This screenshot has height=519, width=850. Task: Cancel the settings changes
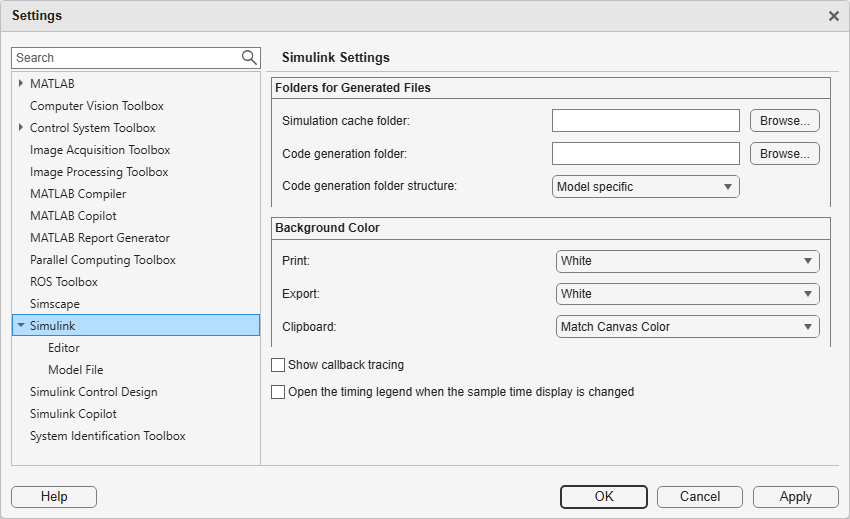tap(700, 497)
